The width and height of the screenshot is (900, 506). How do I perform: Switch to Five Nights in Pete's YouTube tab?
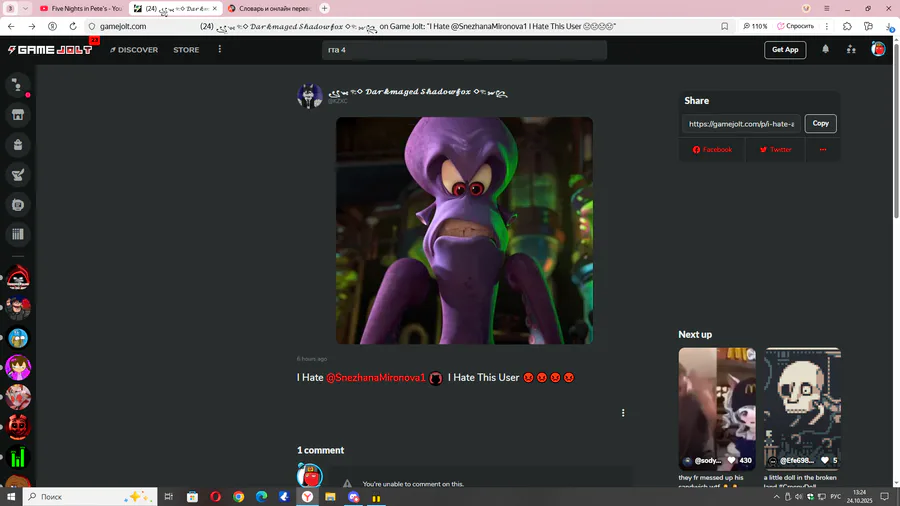coord(81,9)
